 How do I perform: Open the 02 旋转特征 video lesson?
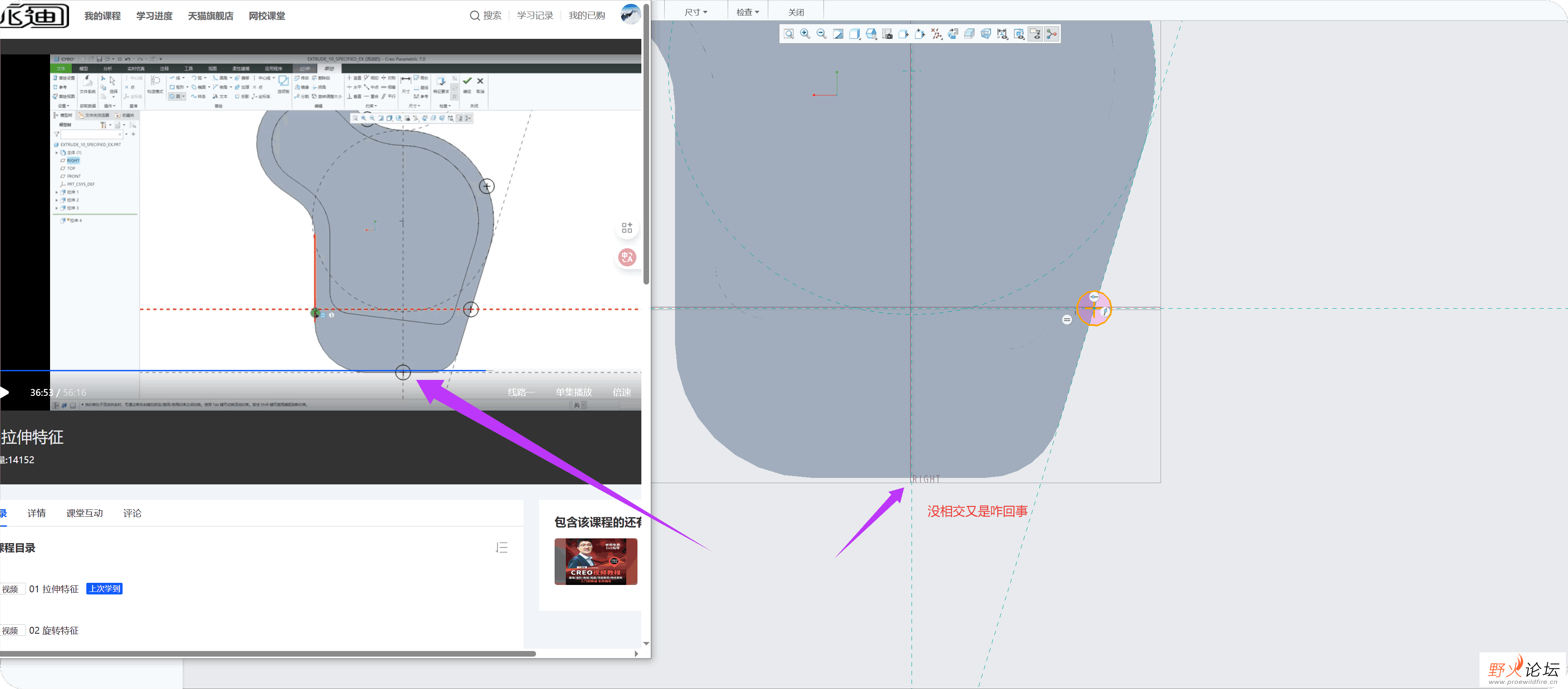[x=54, y=631]
